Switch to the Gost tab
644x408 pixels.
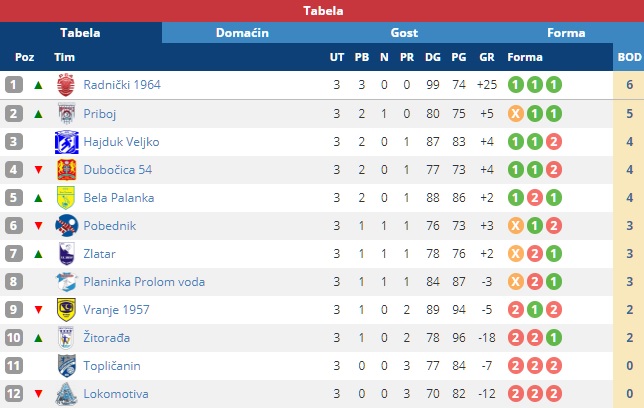pos(404,32)
